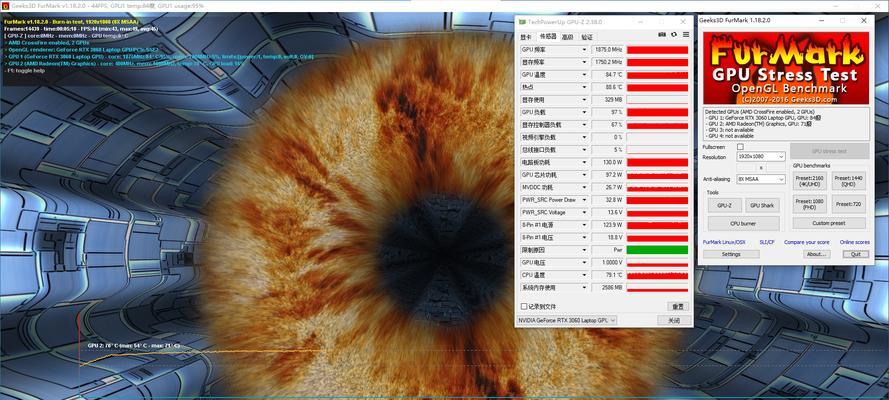Open the 验证 tab in GPU-Z
889x400 pixels.
[x=587, y=37]
